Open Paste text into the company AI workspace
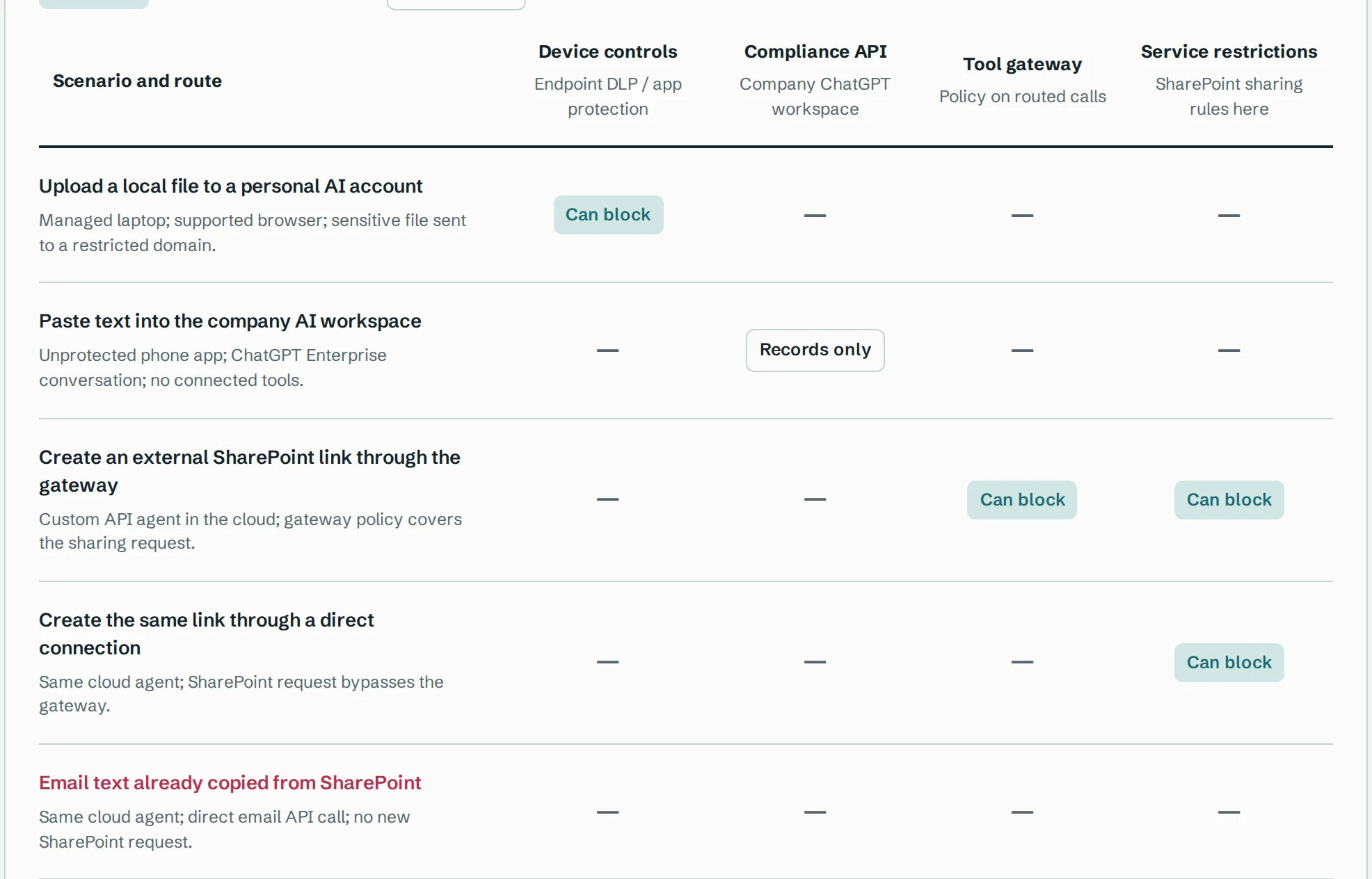This screenshot has height=879, width=1372. click(x=230, y=321)
